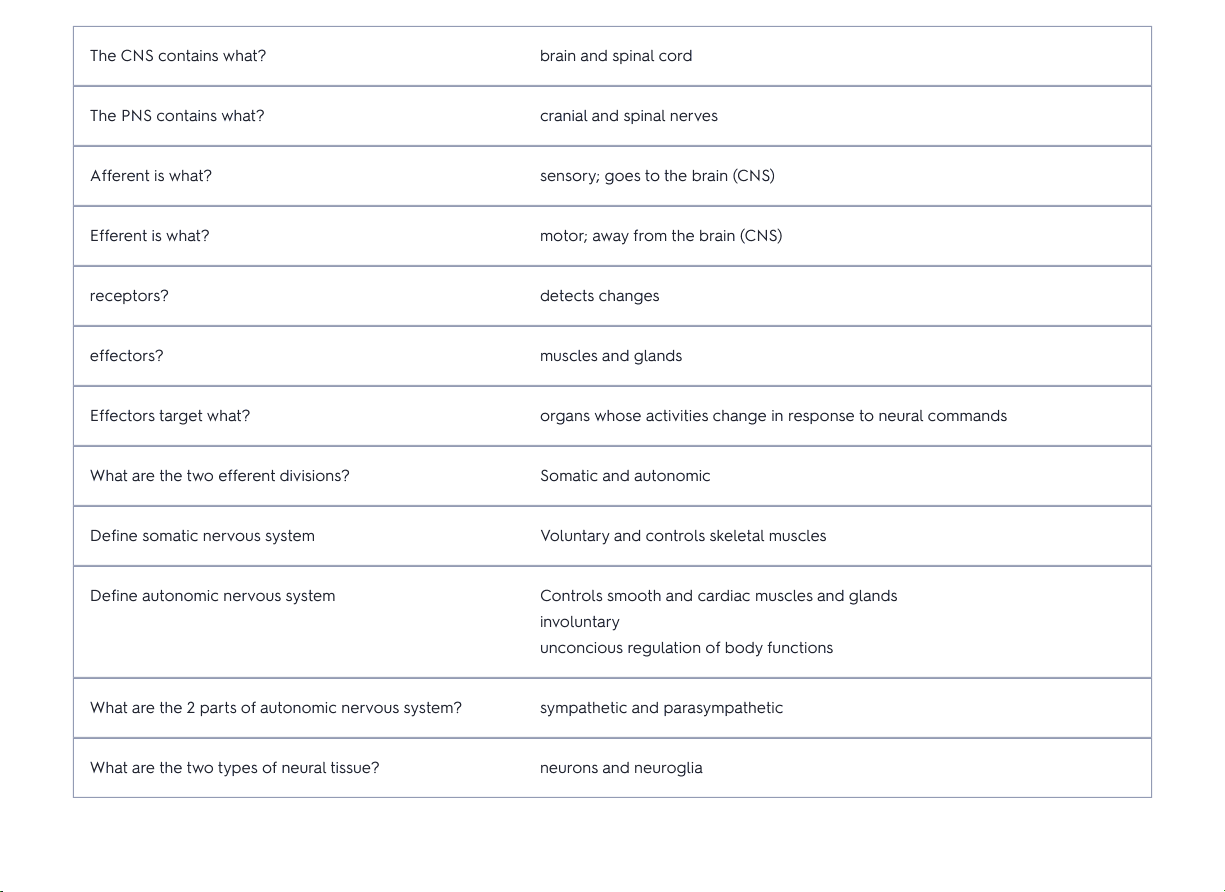Select the 'Somatic and autonomic' answer
This screenshot has height=892, width=1225.
point(625,476)
